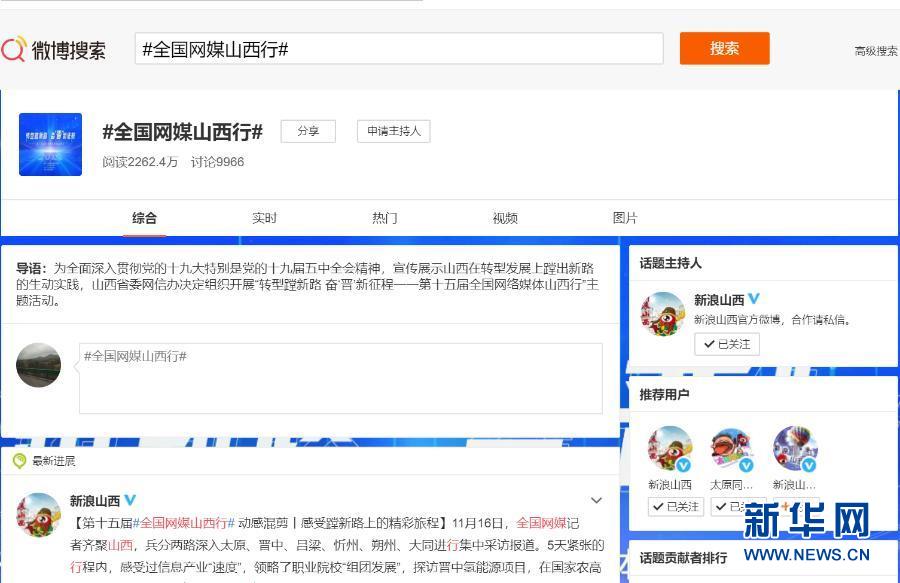900x583 pixels.
Task: Click the Weibo search logo
Action: 54,49
